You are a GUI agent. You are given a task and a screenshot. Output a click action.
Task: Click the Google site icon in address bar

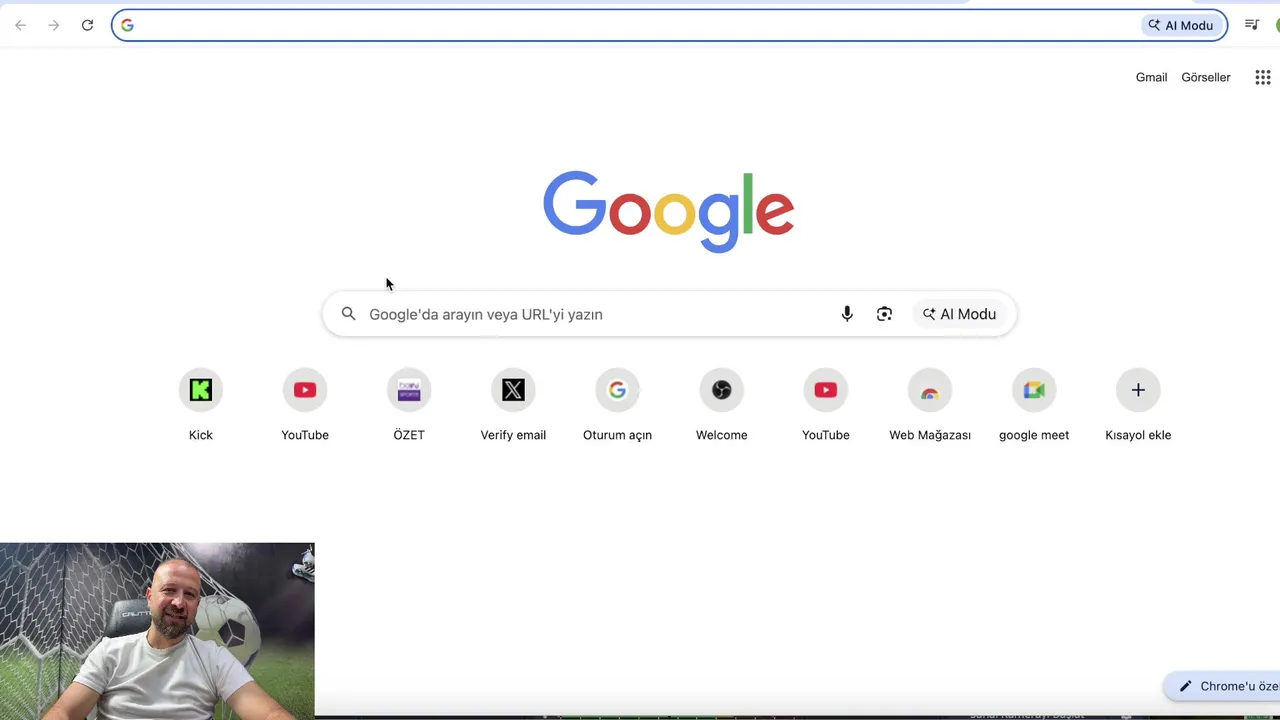pyautogui.click(x=127, y=25)
